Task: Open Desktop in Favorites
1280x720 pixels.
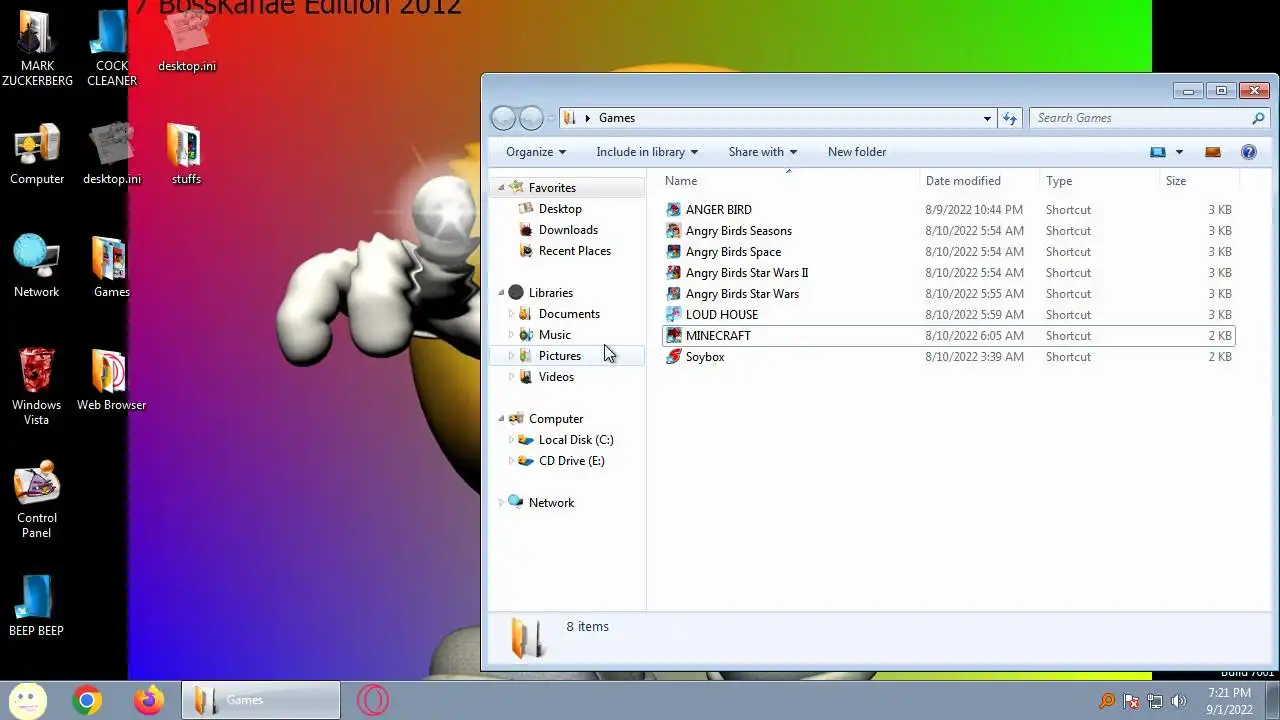Action: coord(560,209)
